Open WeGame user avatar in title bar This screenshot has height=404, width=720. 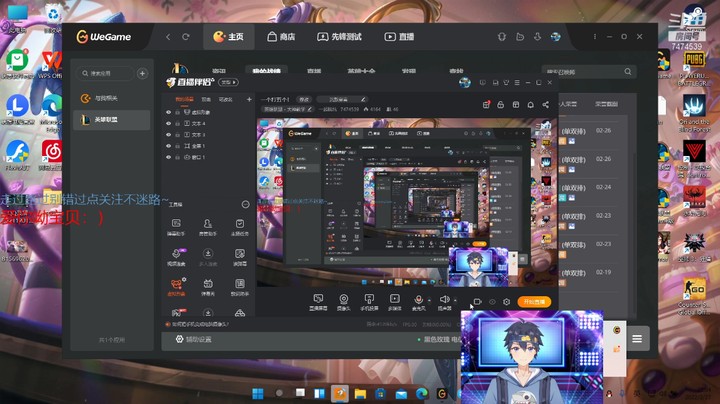556,37
